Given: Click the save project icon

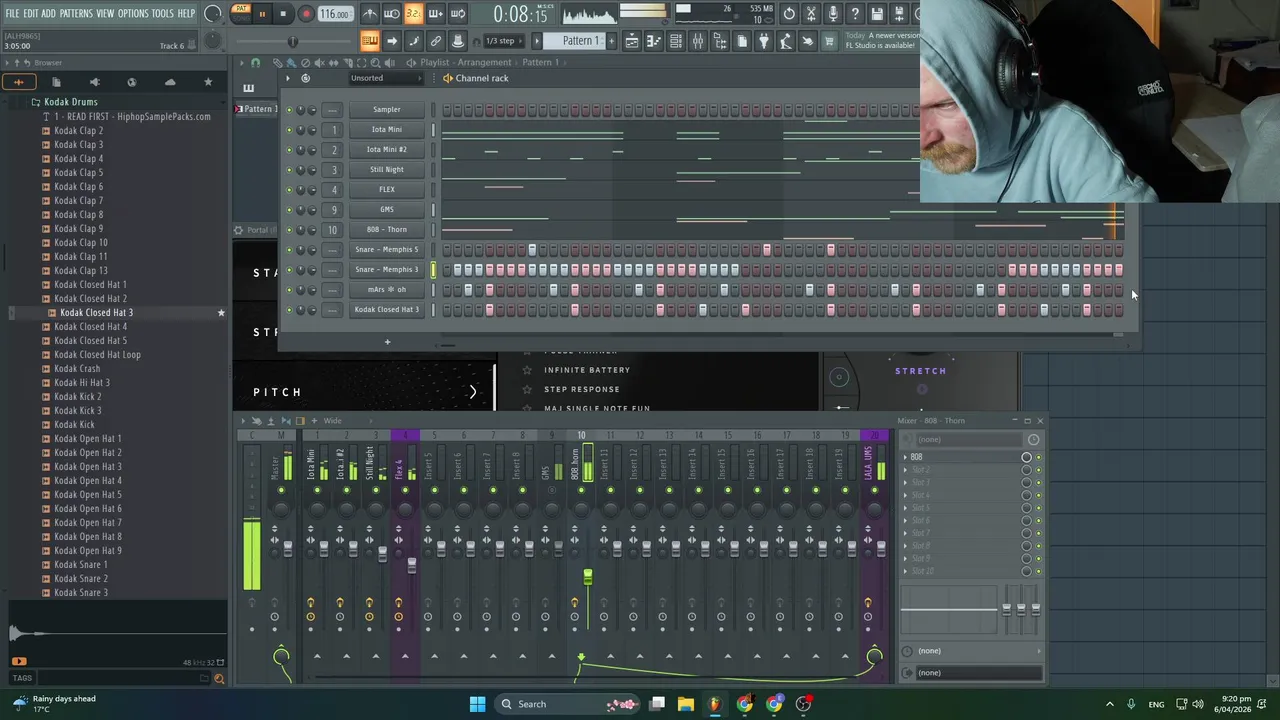Looking at the screenshot, I should coord(877,14).
